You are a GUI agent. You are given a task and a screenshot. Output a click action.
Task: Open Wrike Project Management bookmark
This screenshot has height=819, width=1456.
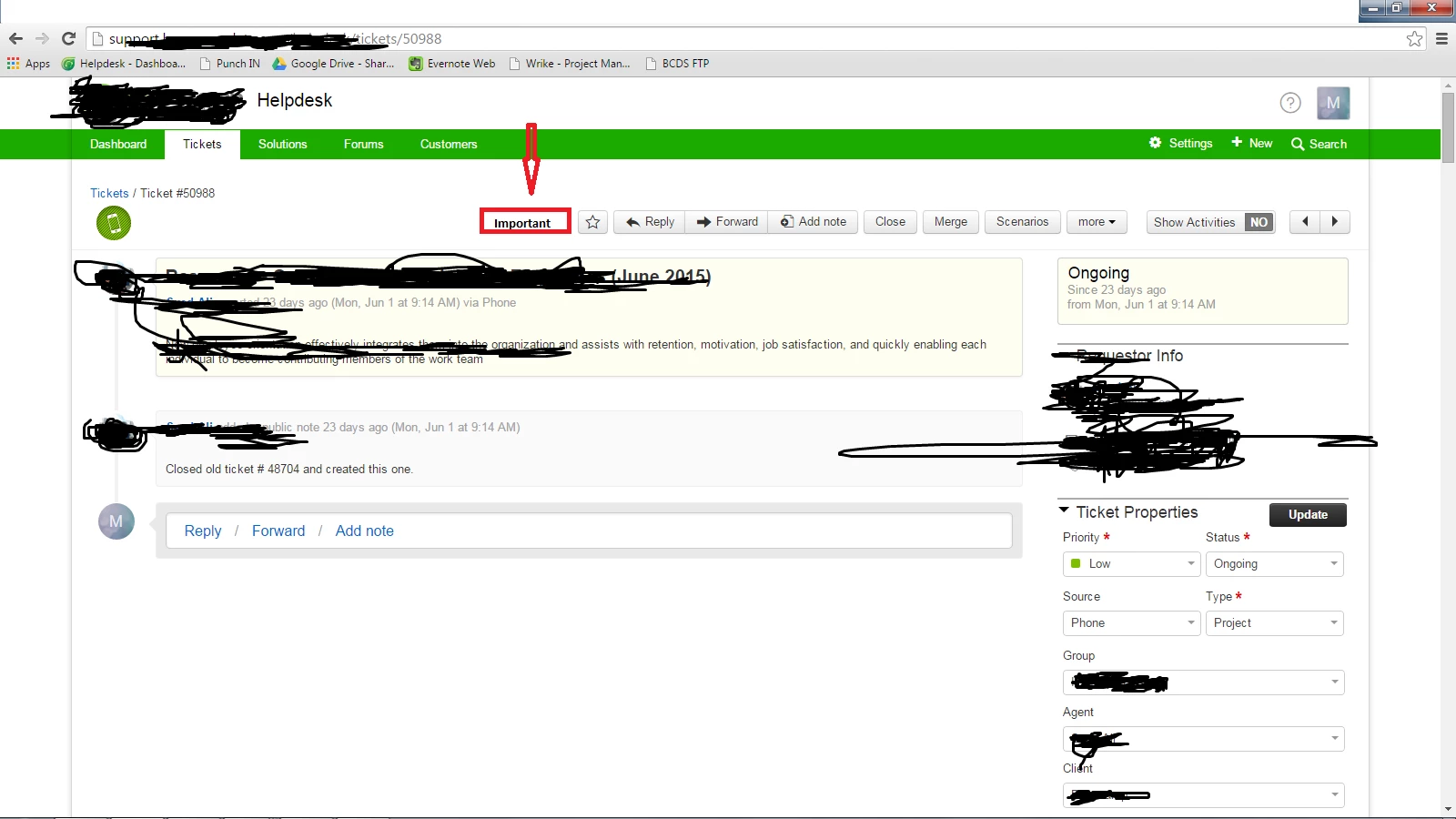[570, 64]
